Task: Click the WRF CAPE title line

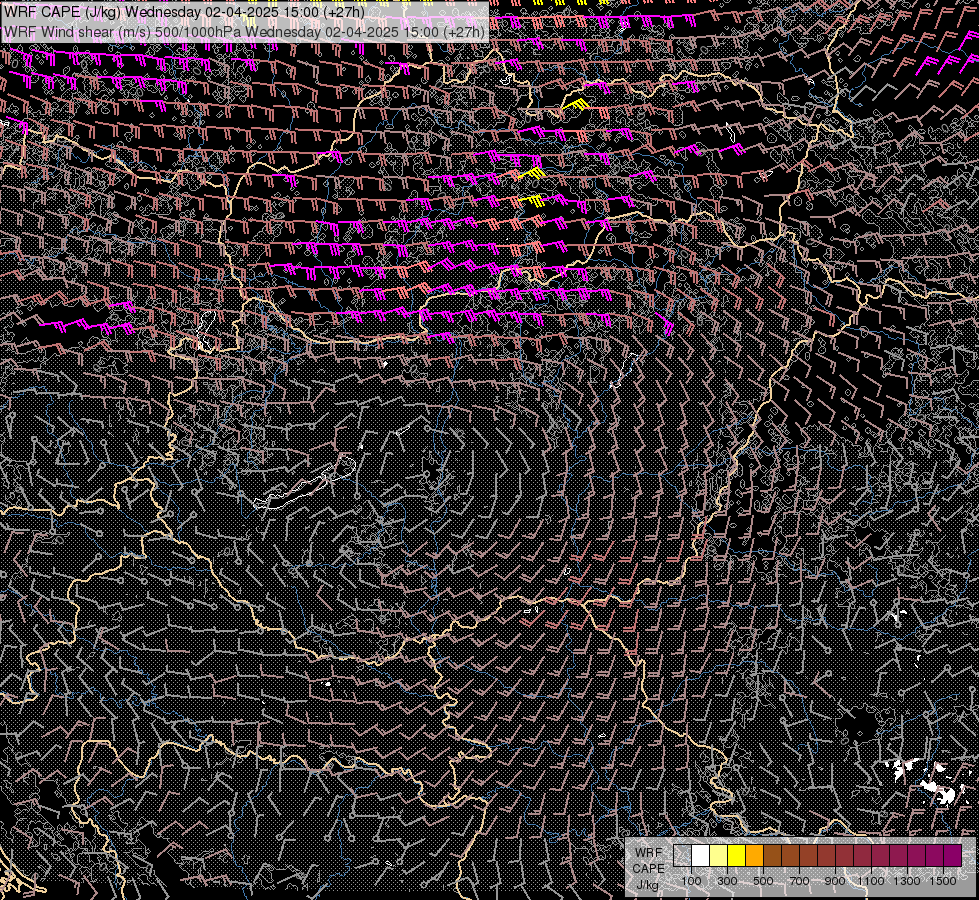Action: 185,12
